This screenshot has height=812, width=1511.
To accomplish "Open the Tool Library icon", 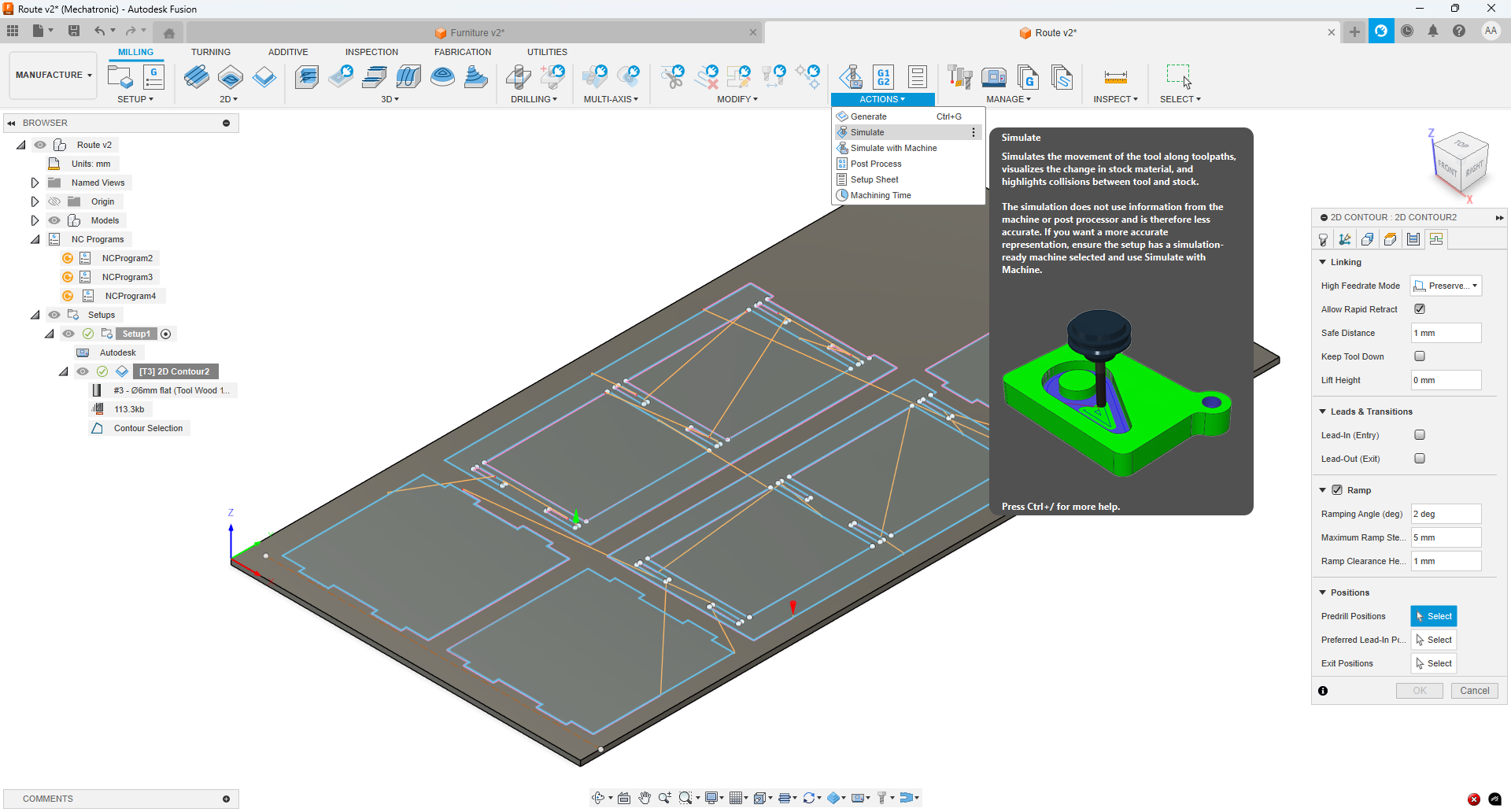I will [x=960, y=77].
